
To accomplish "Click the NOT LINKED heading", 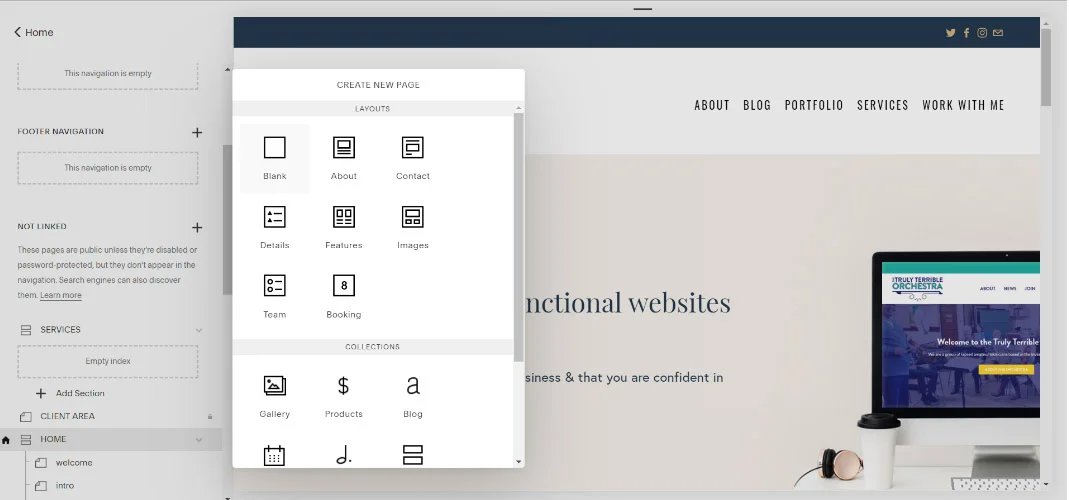I will point(42,226).
